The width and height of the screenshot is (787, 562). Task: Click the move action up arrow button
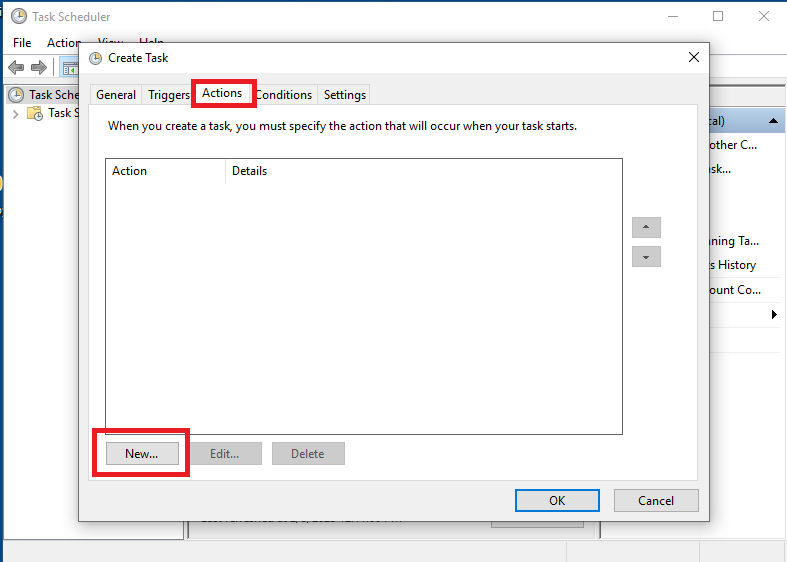coord(646,227)
